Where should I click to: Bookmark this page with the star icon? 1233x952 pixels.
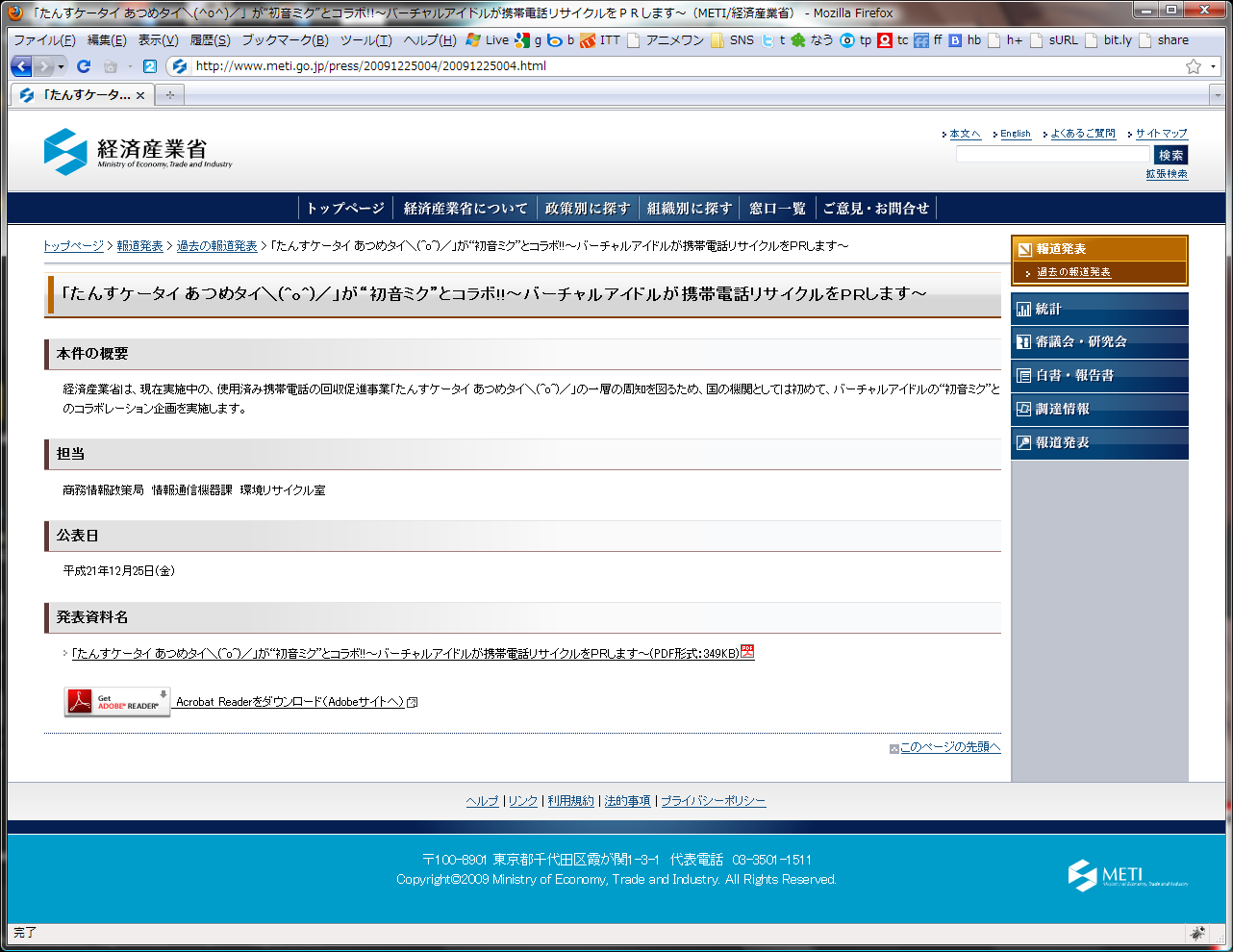(1194, 66)
